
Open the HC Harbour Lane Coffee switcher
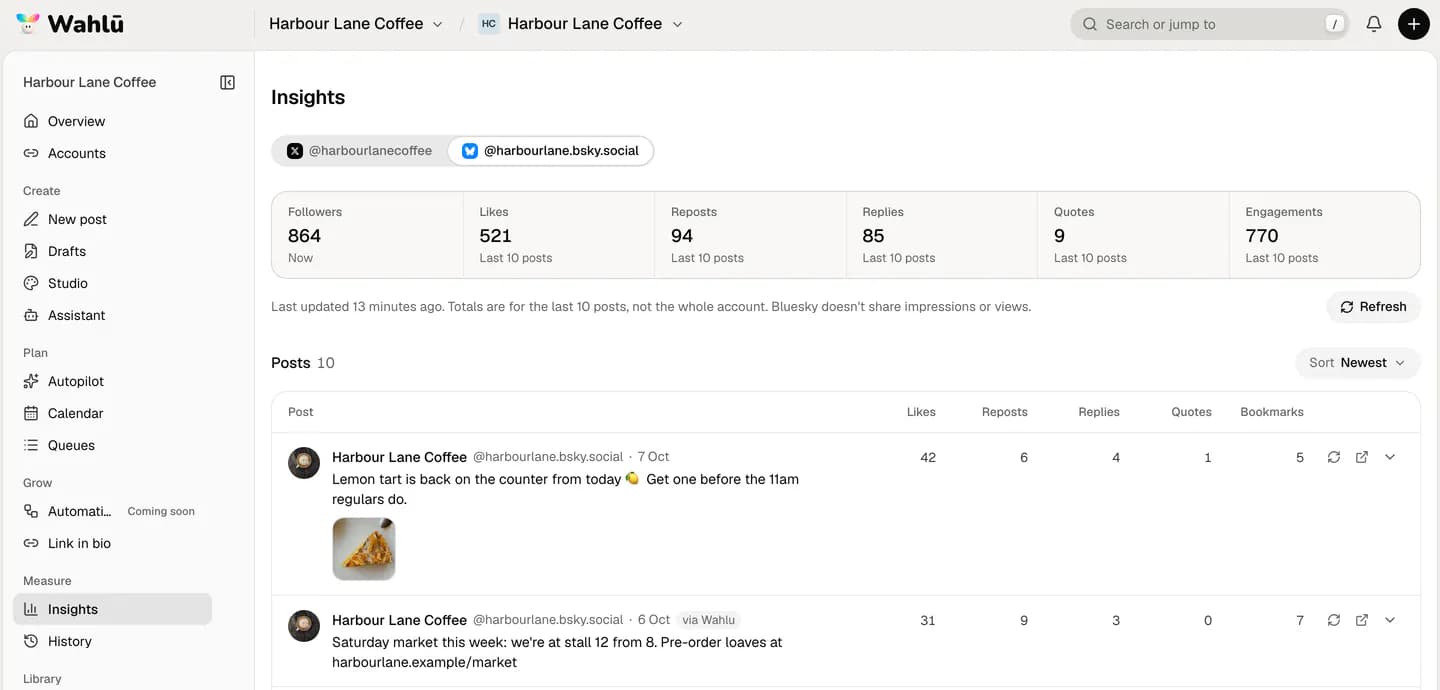[580, 24]
